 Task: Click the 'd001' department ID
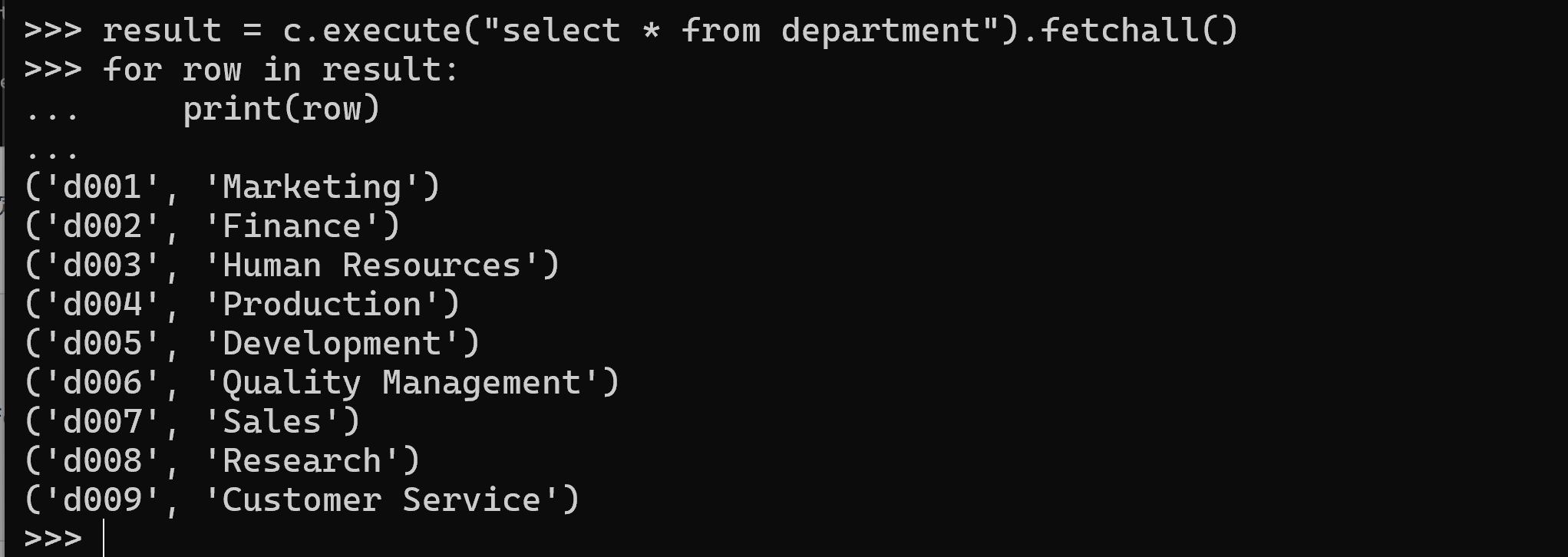pyautogui.click(x=103, y=187)
